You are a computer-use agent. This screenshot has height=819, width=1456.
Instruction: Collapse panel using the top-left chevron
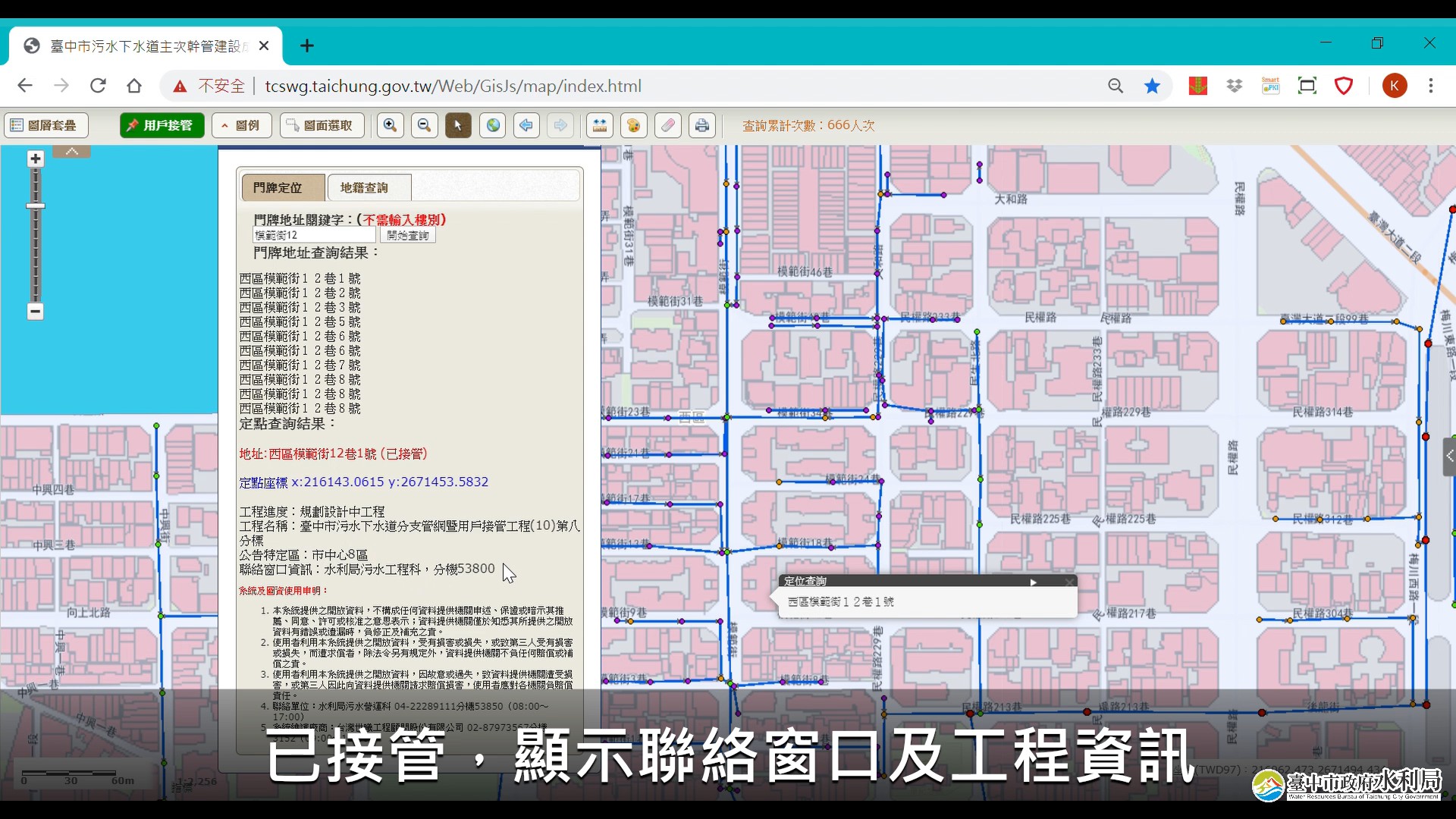coord(72,152)
